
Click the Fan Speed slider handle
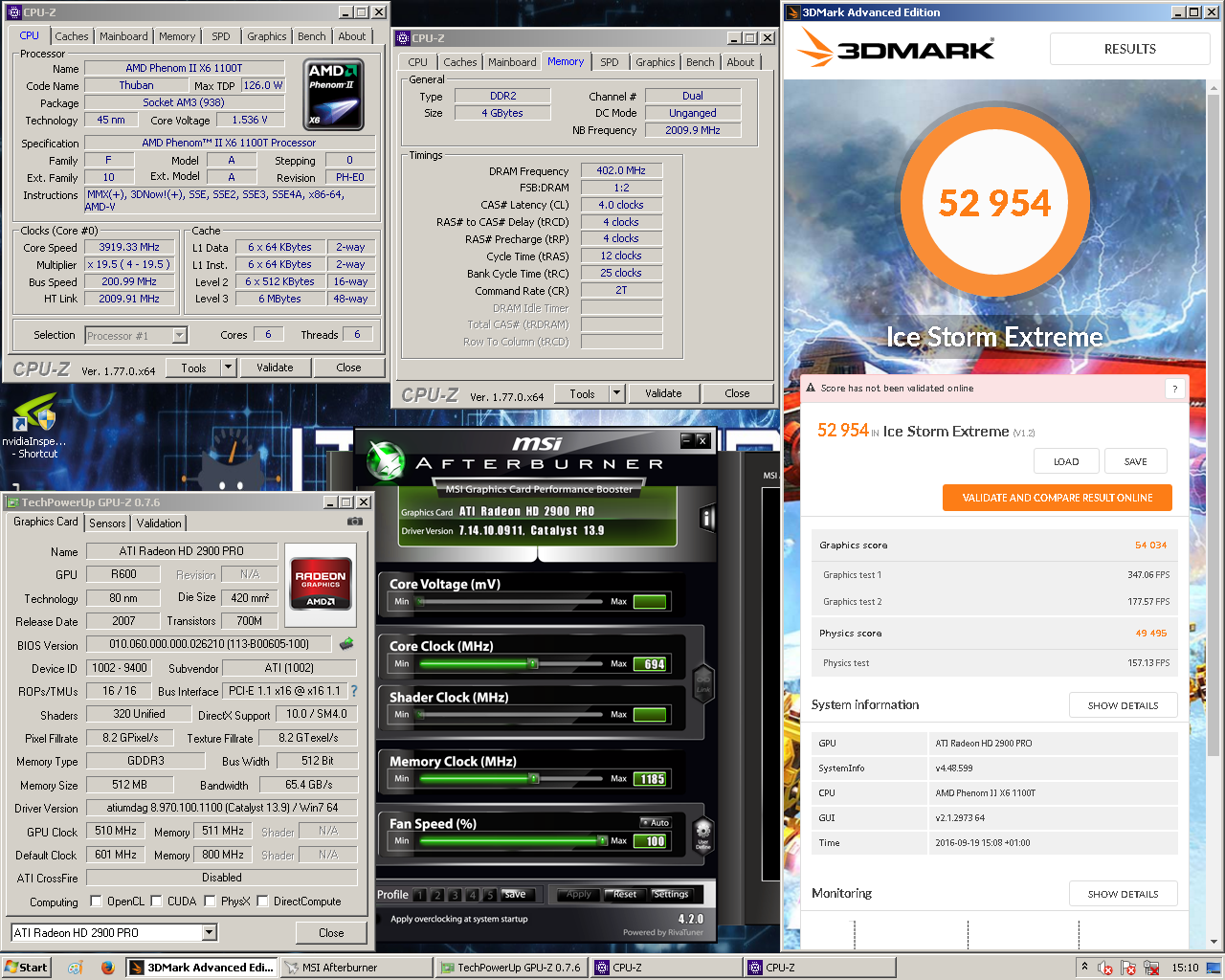click(x=602, y=840)
